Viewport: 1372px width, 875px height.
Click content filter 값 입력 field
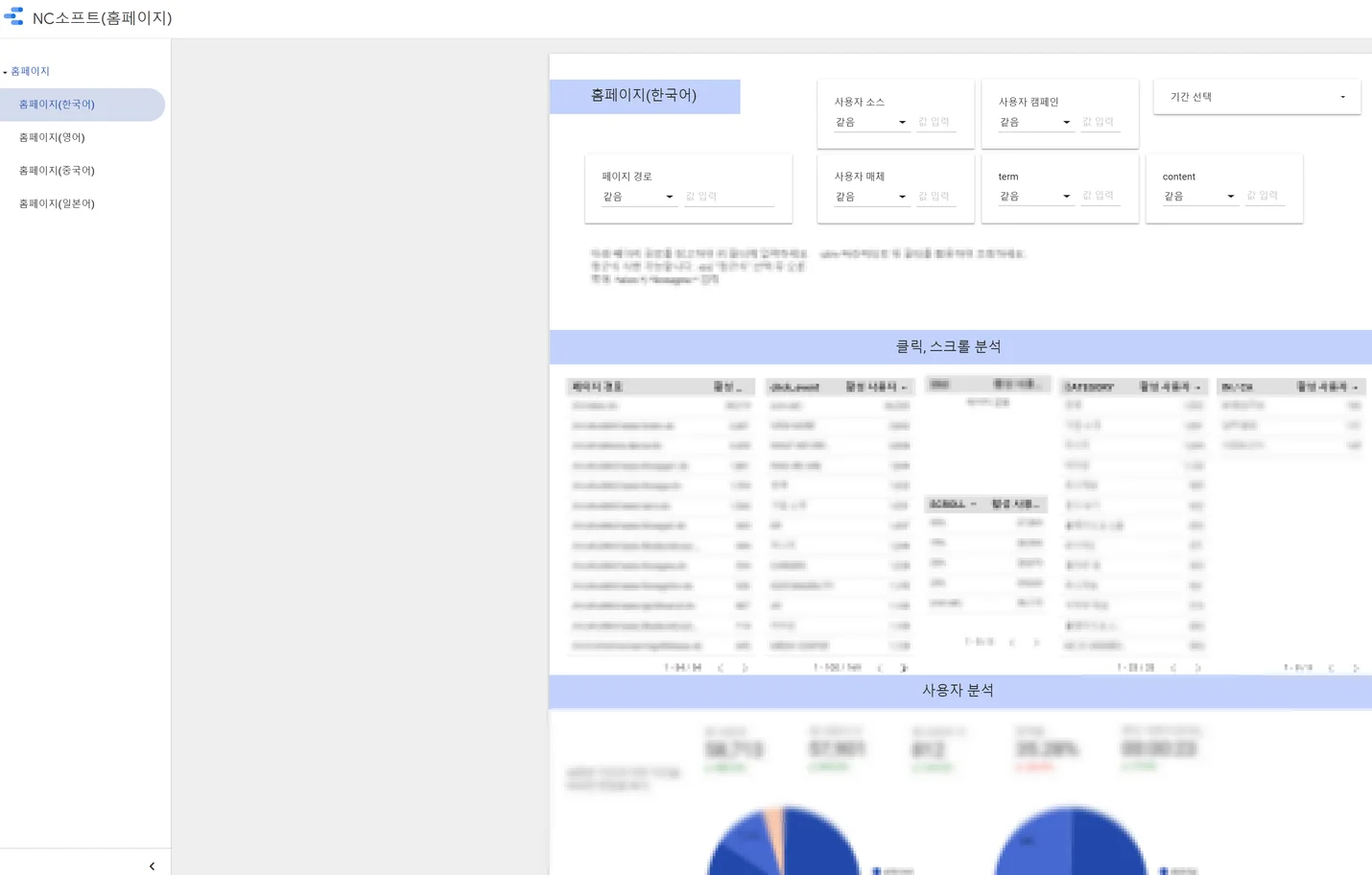(1265, 196)
